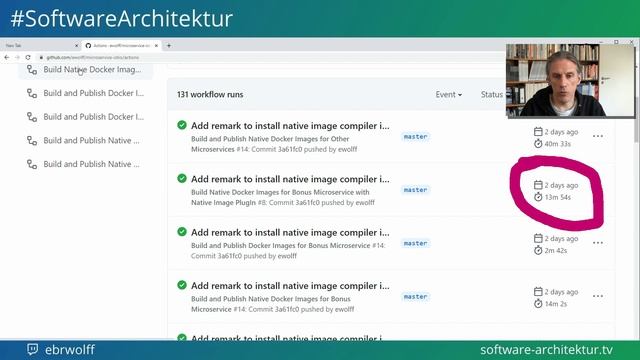Click workflow icon of the last sidebar entry

click(32, 164)
